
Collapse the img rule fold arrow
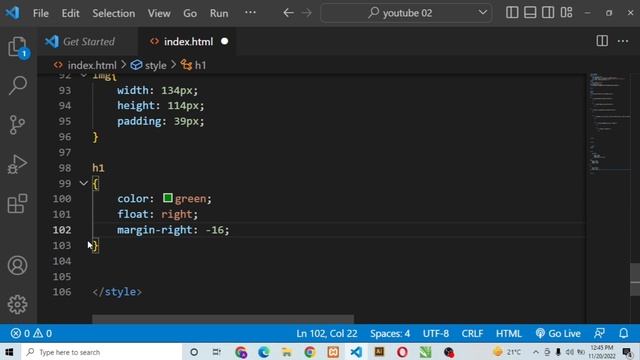click(84, 76)
